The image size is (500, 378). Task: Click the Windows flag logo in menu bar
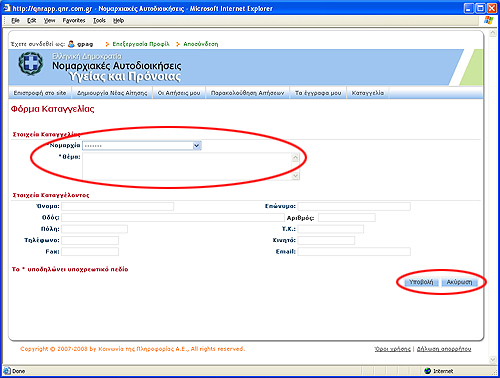(x=488, y=20)
